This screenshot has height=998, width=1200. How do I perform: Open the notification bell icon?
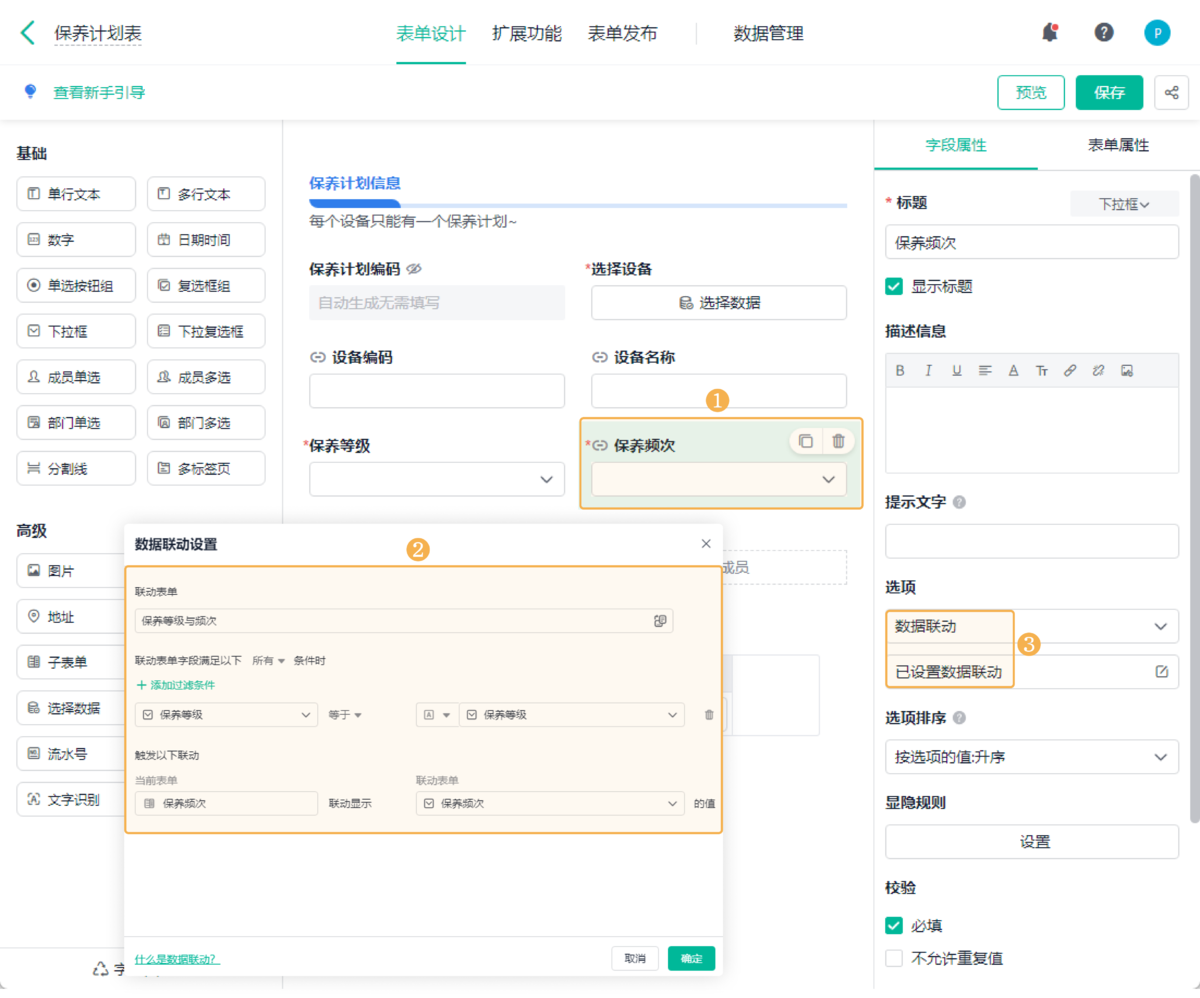coord(1050,32)
